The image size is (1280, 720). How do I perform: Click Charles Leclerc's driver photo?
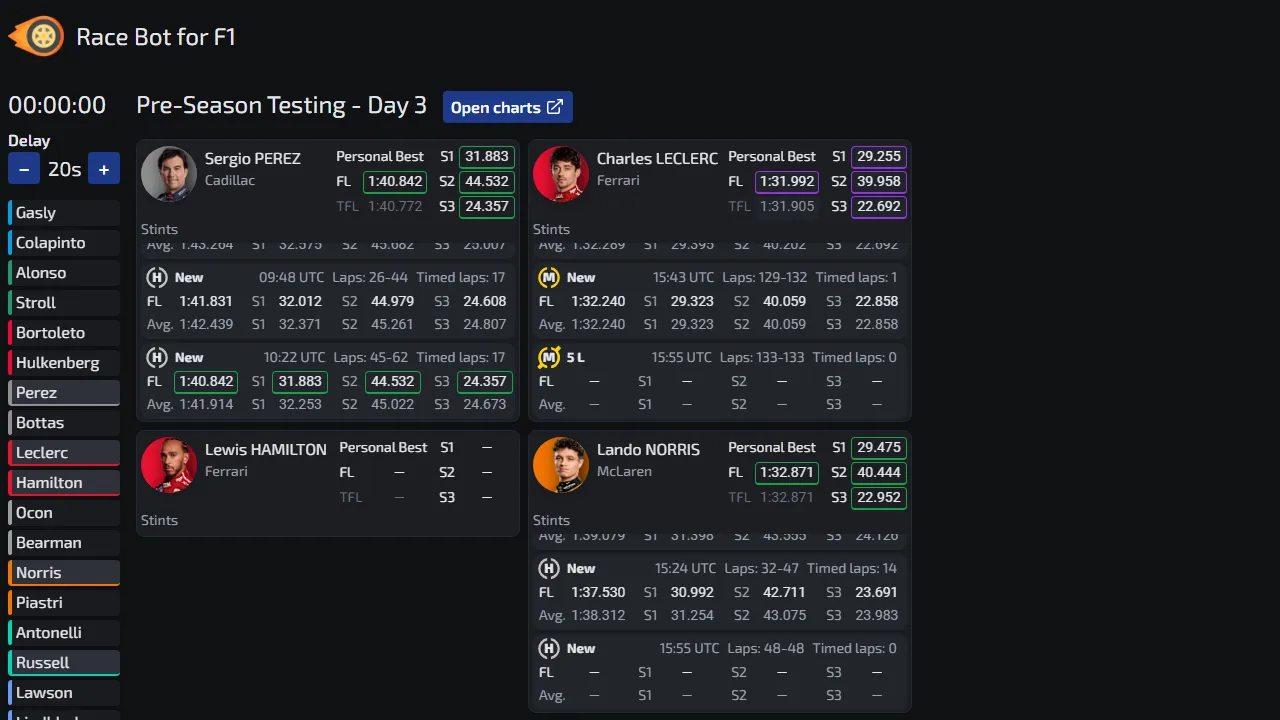[x=560, y=174]
